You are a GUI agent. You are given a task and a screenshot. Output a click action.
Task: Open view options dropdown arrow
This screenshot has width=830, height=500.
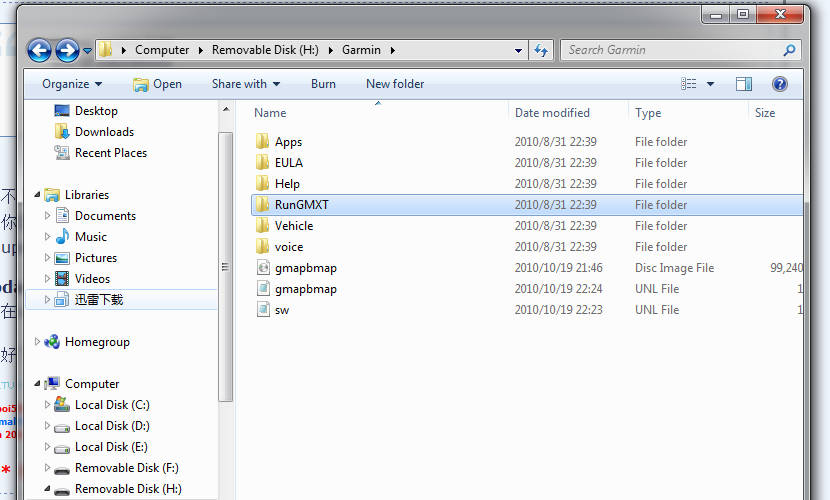tap(711, 84)
